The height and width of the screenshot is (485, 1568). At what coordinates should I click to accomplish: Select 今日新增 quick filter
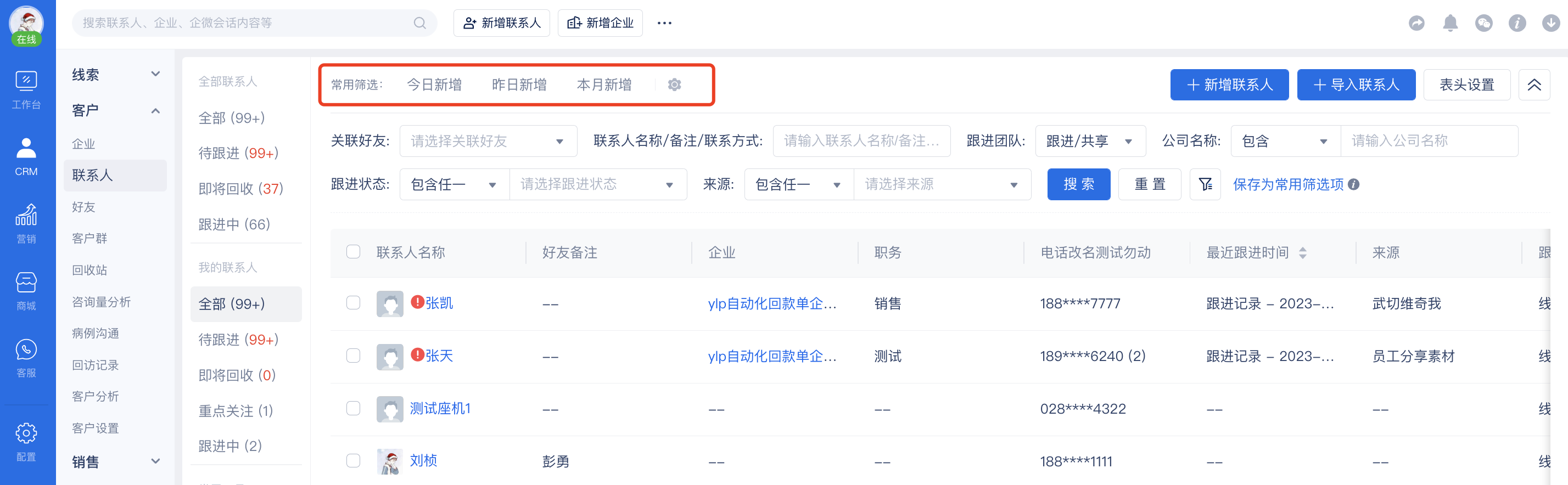coord(434,84)
